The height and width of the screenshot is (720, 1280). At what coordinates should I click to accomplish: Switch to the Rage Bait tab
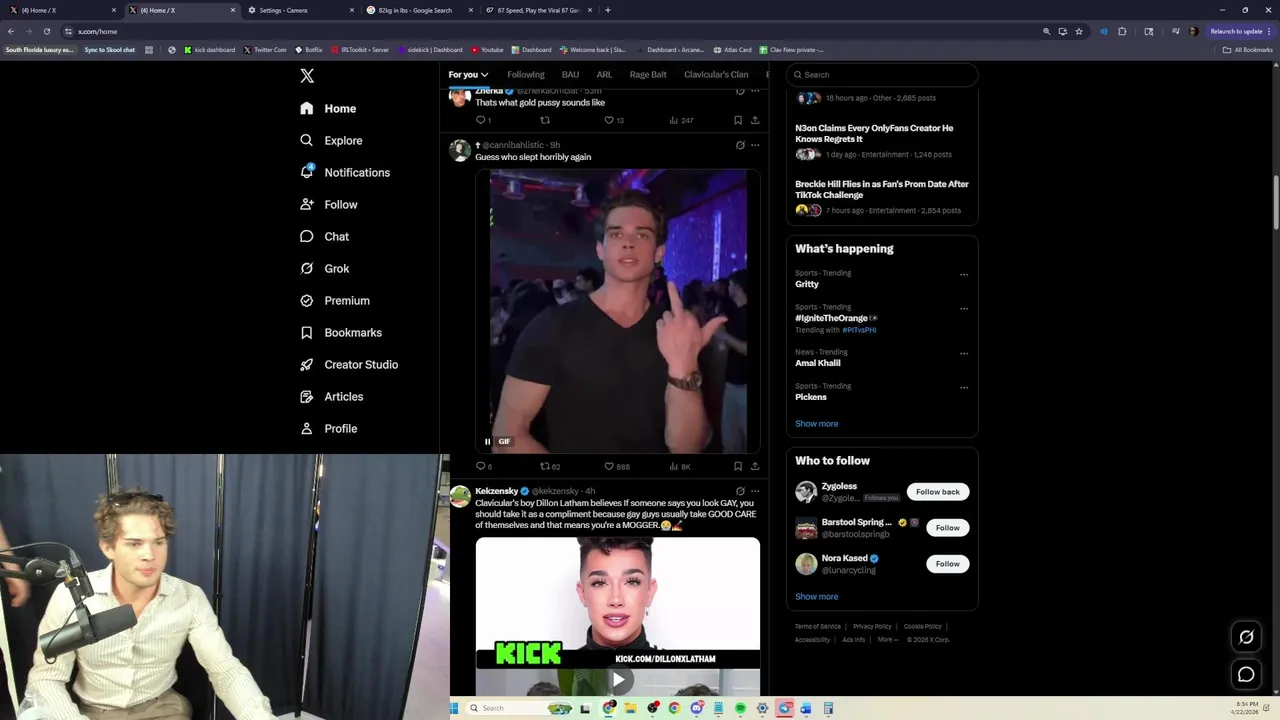coord(648,75)
